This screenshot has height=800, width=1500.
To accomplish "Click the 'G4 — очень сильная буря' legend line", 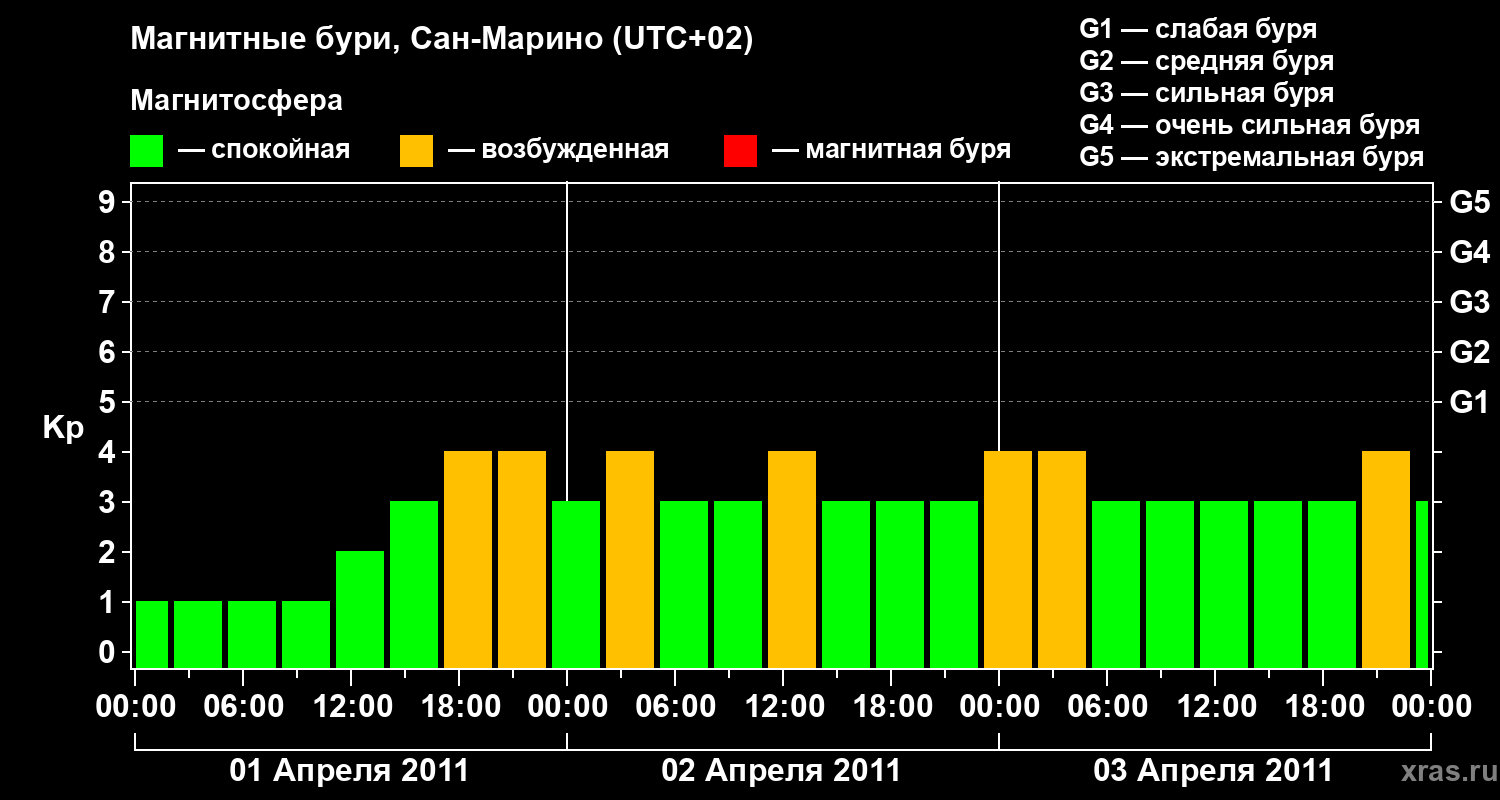I will tap(1250, 125).
